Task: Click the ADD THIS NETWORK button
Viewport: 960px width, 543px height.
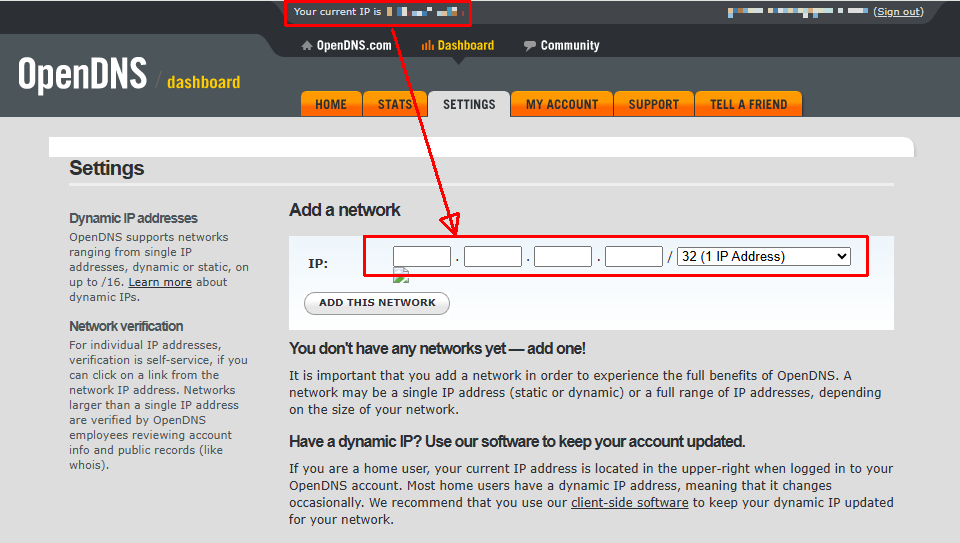Action: pyautogui.click(x=377, y=303)
